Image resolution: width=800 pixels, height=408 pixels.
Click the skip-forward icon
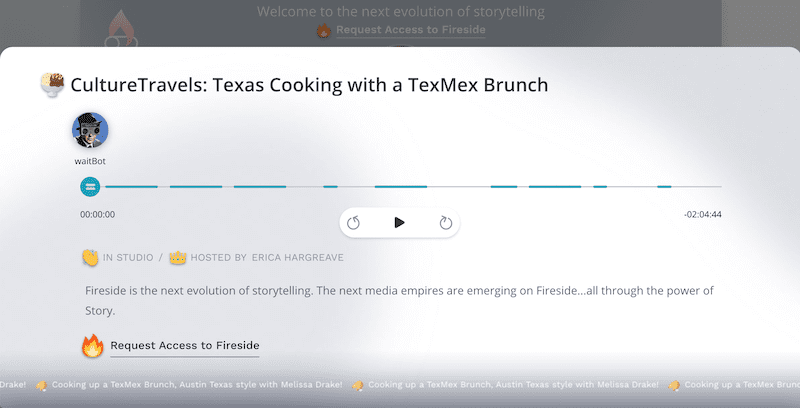point(446,223)
